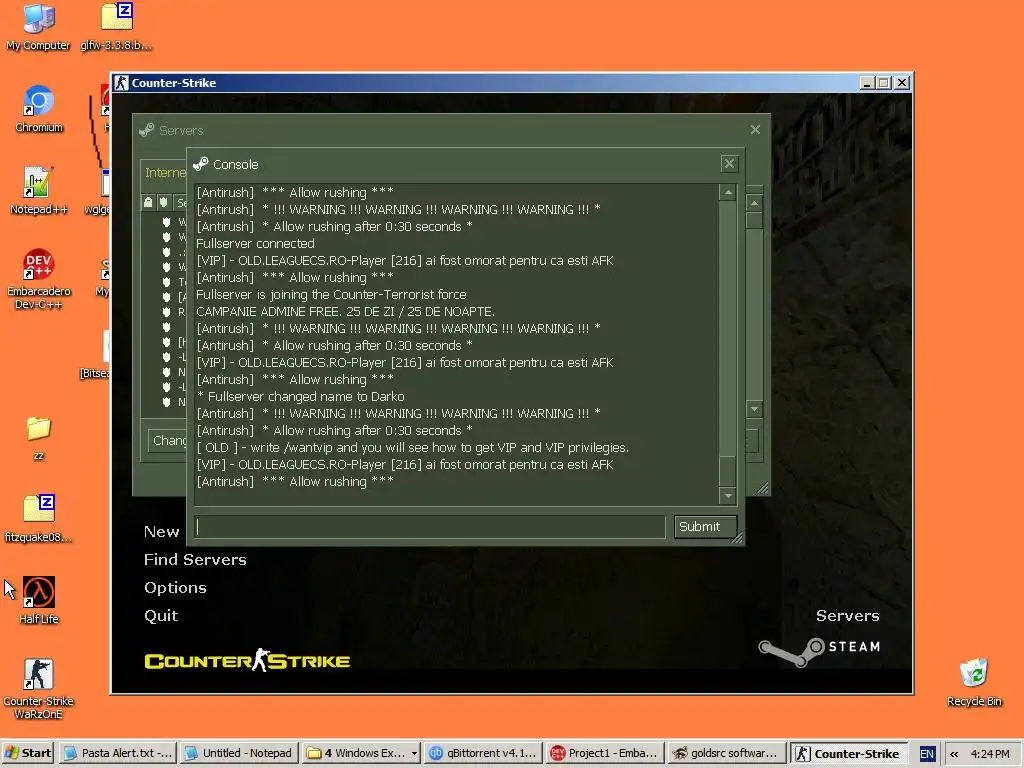This screenshot has height=768, width=1024.
Task: Click the shield column header in Servers list
Action: coord(164,202)
